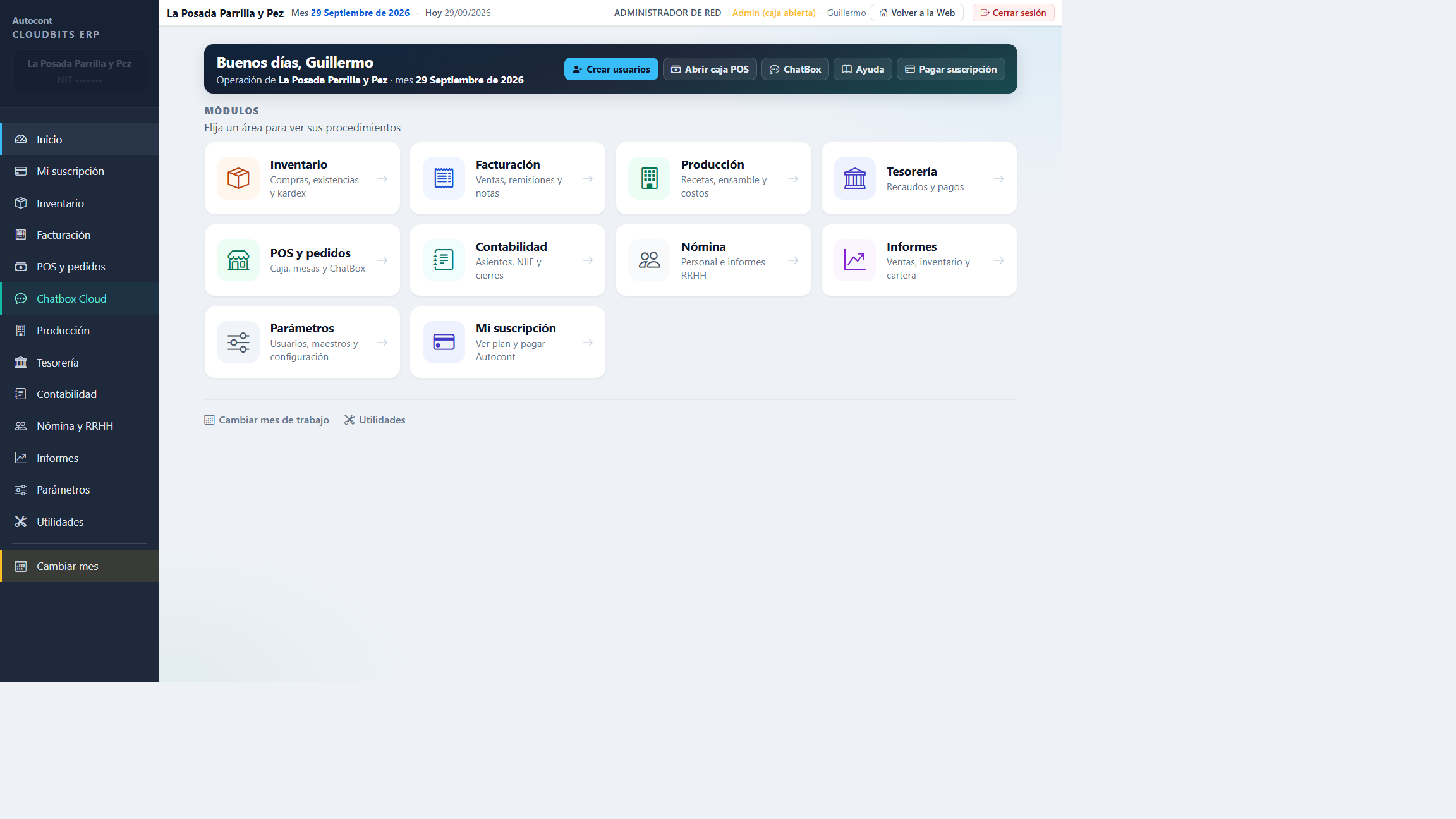Open the Ayuda button in the banner
Viewport: 1456px width, 819px height.
863,69
